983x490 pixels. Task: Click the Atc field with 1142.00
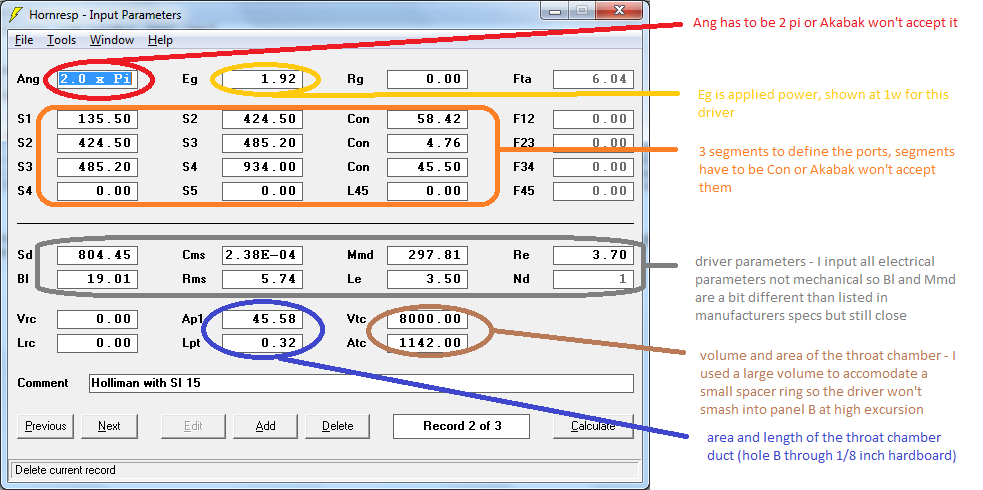428,343
